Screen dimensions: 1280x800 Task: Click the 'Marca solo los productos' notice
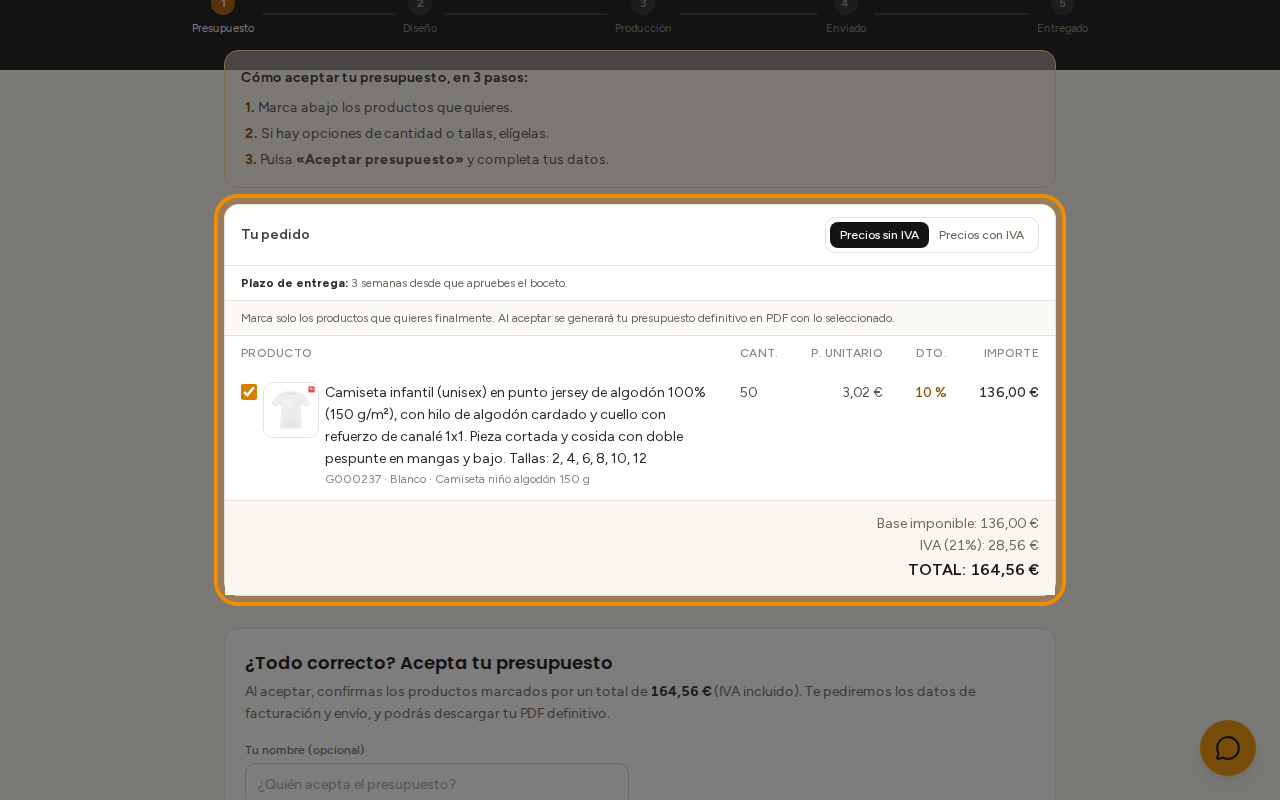(568, 318)
